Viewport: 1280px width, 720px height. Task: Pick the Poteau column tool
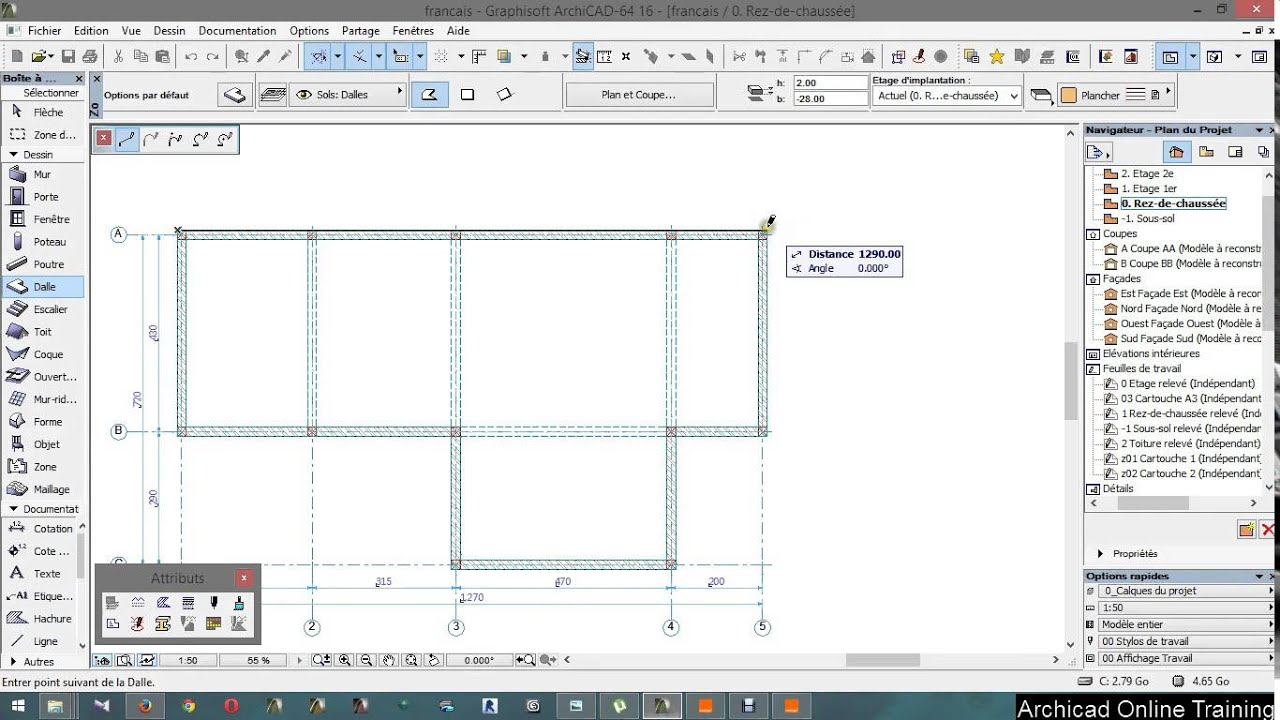(41, 242)
